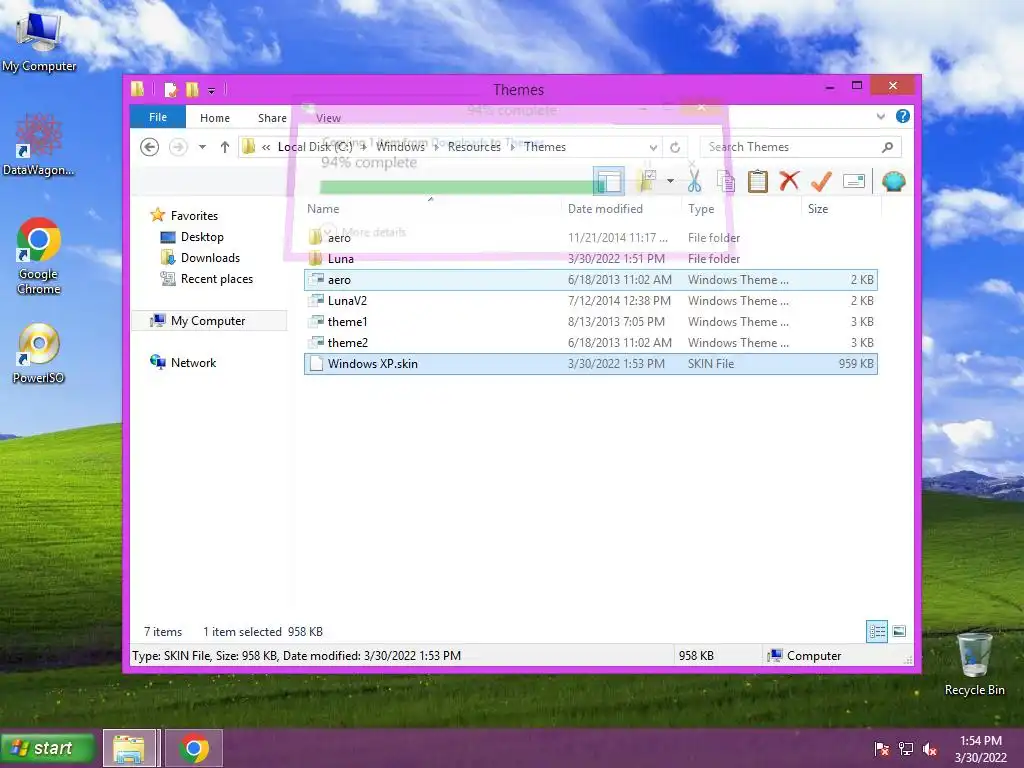The width and height of the screenshot is (1024, 768).
Task: Paste using the clipboard icon
Action: click(x=758, y=181)
